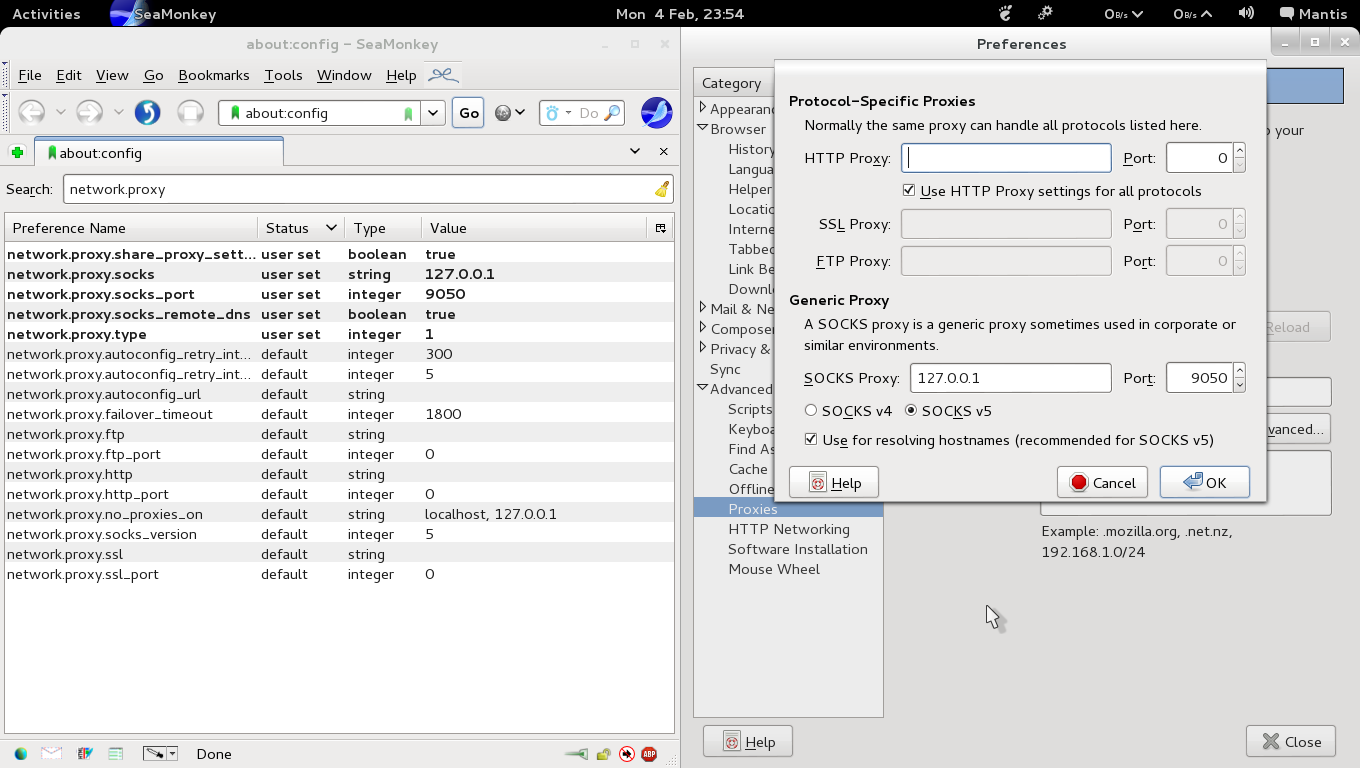The width and height of the screenshot is (1360, 768).
Task: Open Composer from the status bar icon
Action: [x=84, y=754]
